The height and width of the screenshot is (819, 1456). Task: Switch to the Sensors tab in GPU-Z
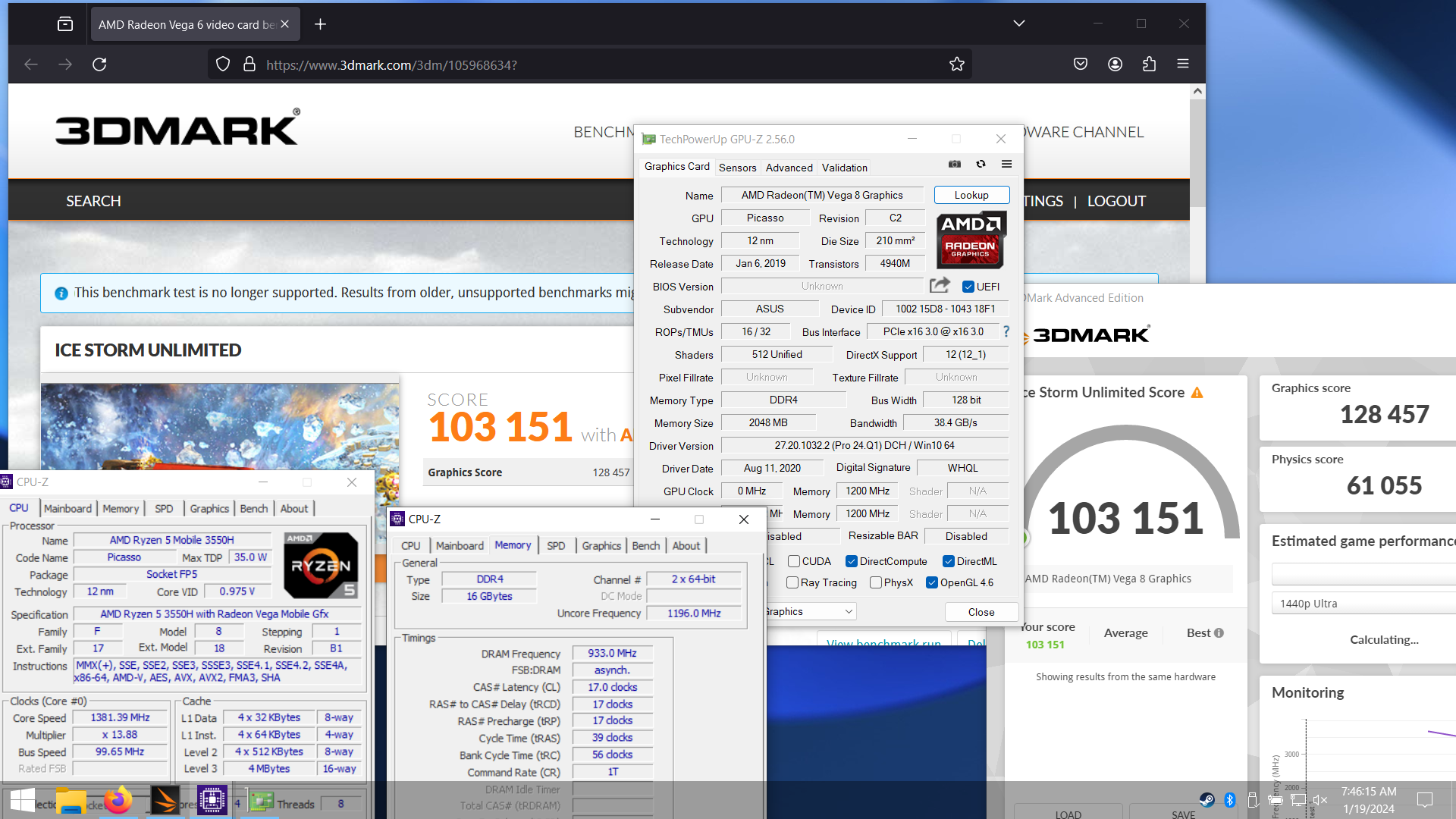point(737,168)
